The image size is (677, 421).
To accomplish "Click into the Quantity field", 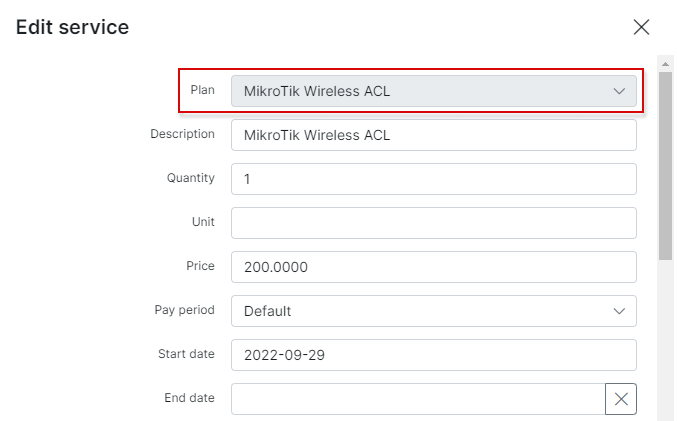I will click(433, 179).
